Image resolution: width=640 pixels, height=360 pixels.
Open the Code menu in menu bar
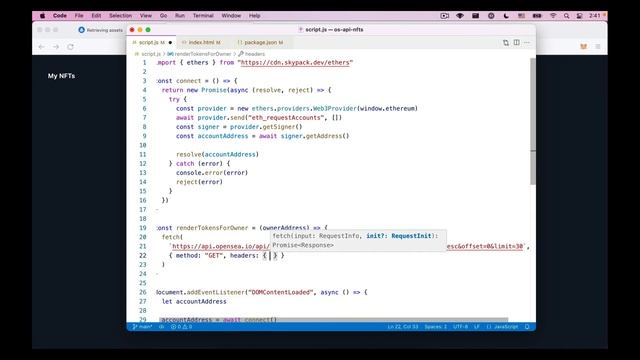click(x=60, y=16)
